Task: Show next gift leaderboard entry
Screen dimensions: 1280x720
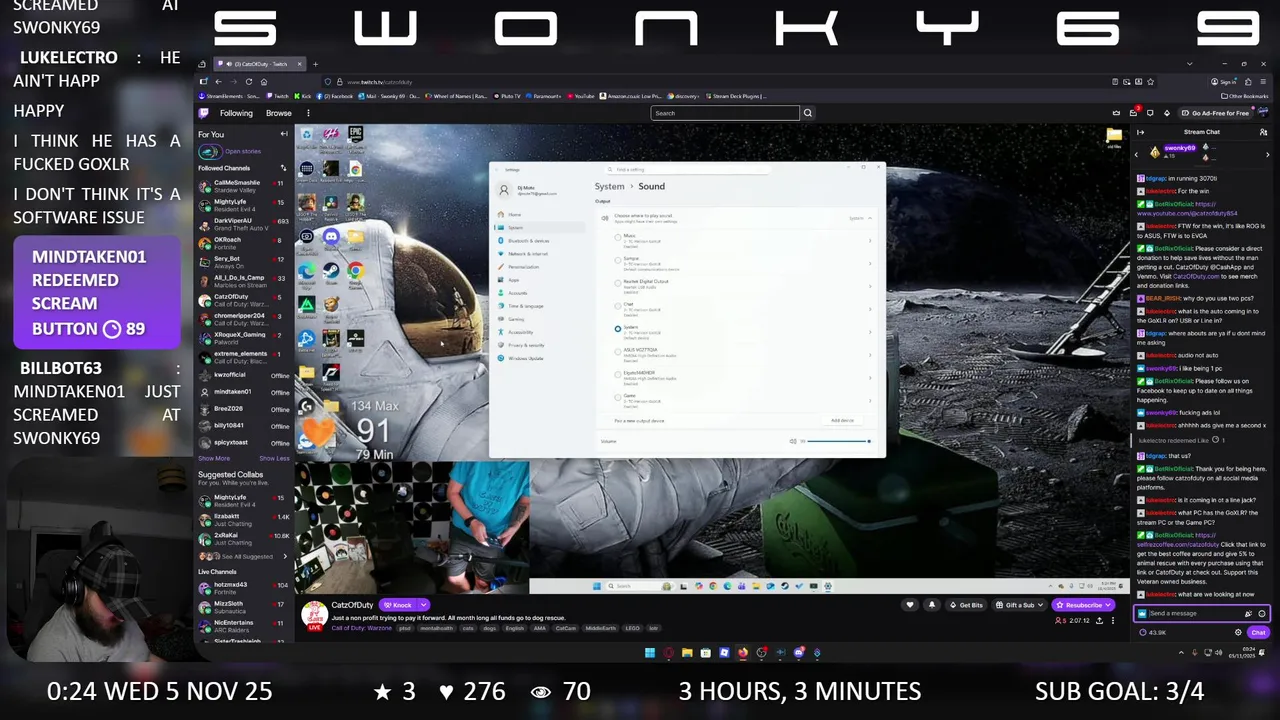Action: click(1267, 154)
